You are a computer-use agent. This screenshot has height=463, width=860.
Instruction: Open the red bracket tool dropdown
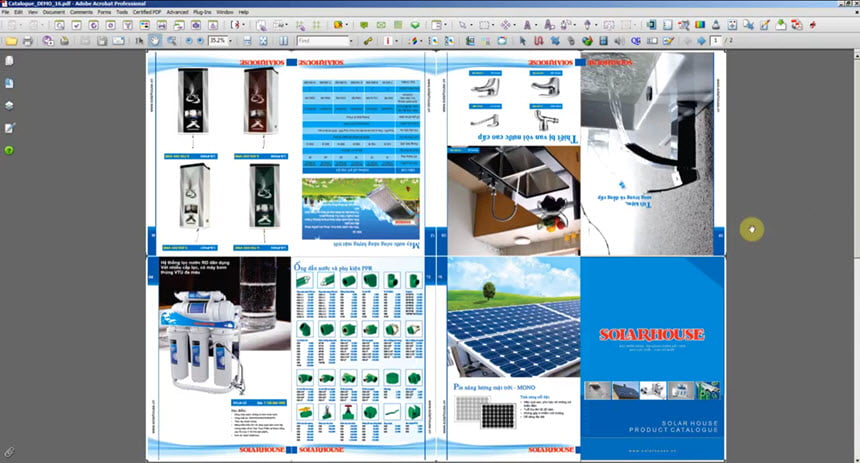[x=243, y=25]
